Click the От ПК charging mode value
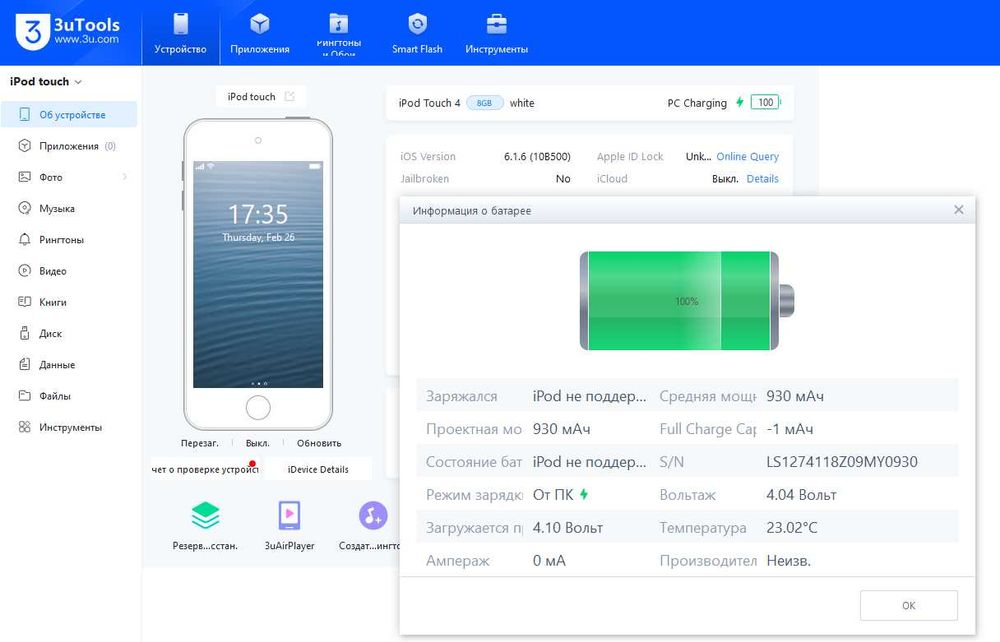This screenshot has width=1000, height=642. pos(553,495)
